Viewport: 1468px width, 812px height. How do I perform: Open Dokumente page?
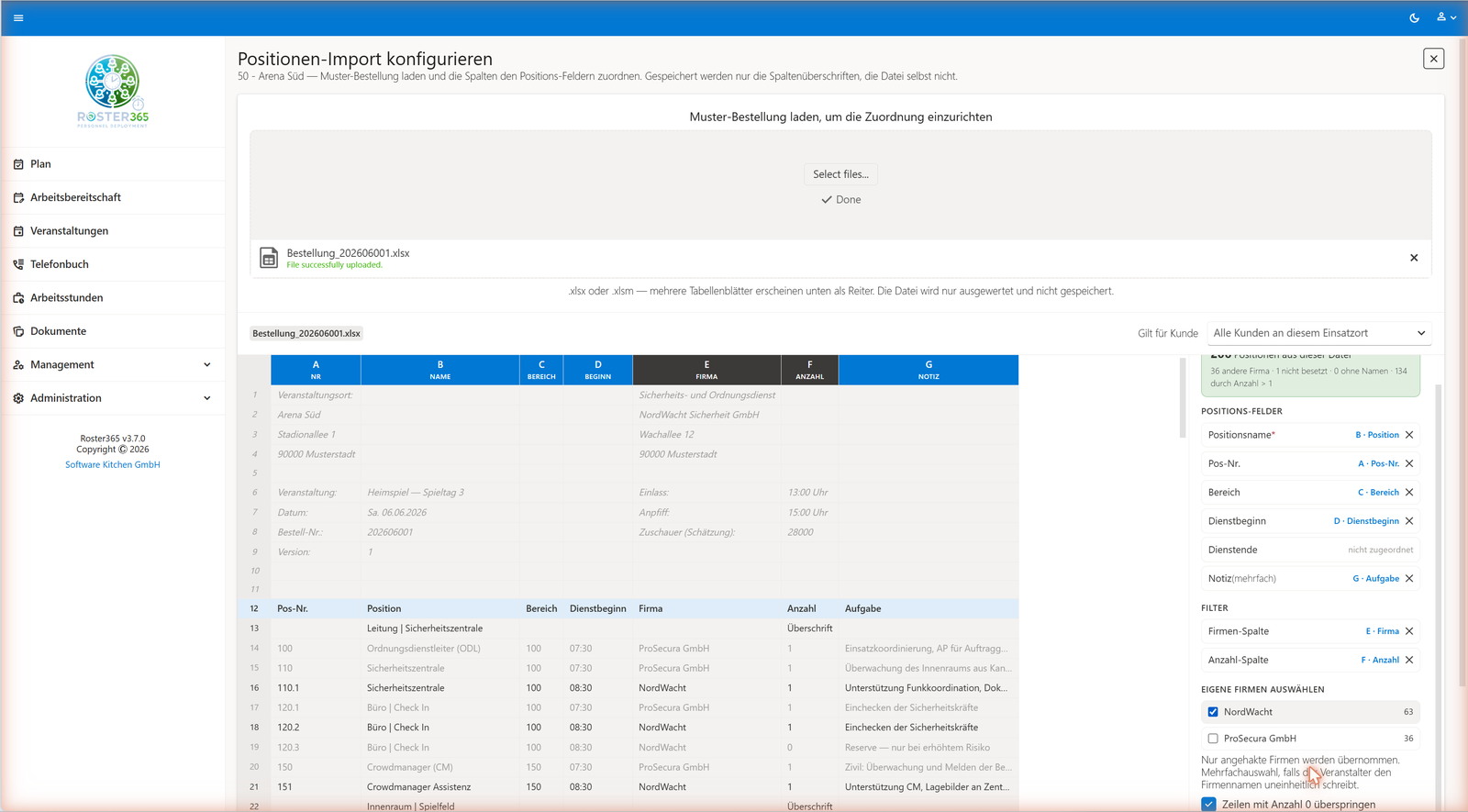tap(113, 331)
